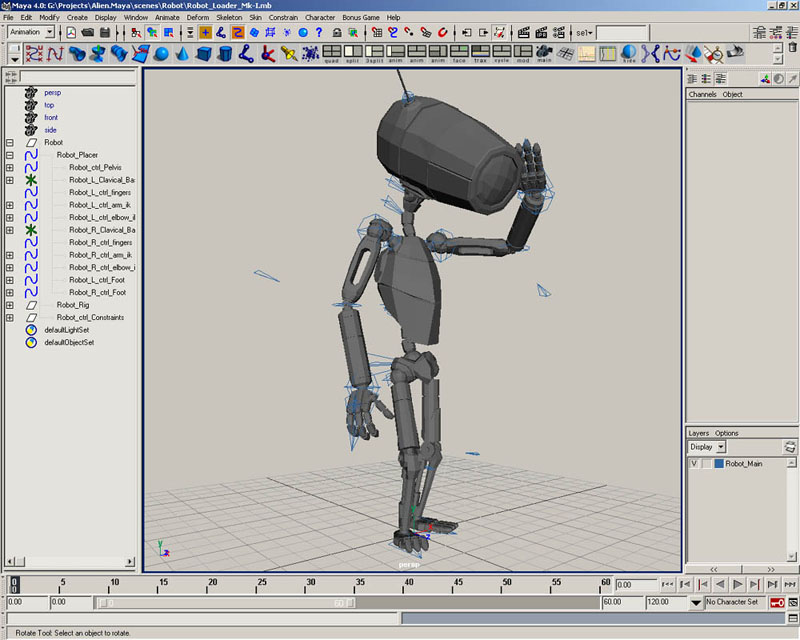Click the Channels menu in Channel Box

pyautogui.click(x=702, y=95)
